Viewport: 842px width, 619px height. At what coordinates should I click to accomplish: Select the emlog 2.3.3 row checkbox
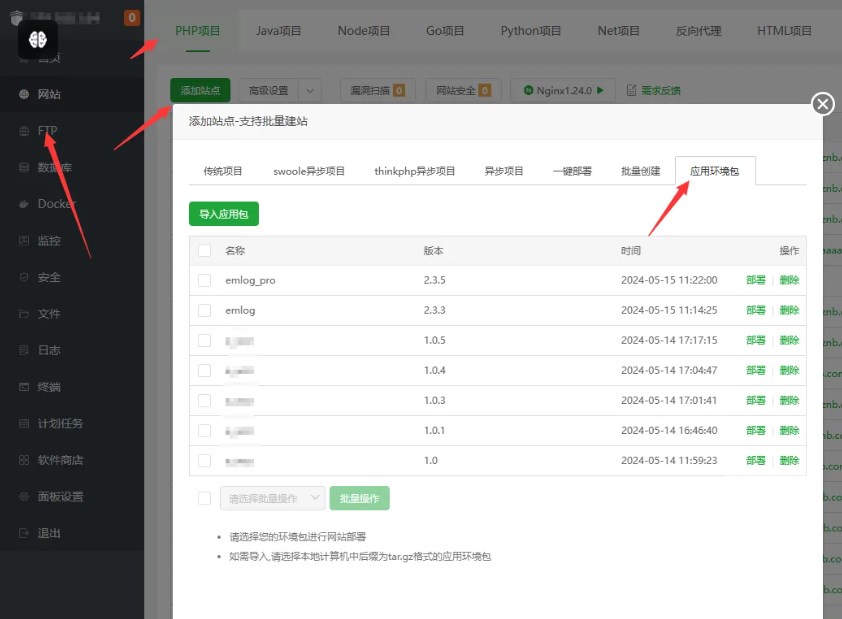[204, 310]
